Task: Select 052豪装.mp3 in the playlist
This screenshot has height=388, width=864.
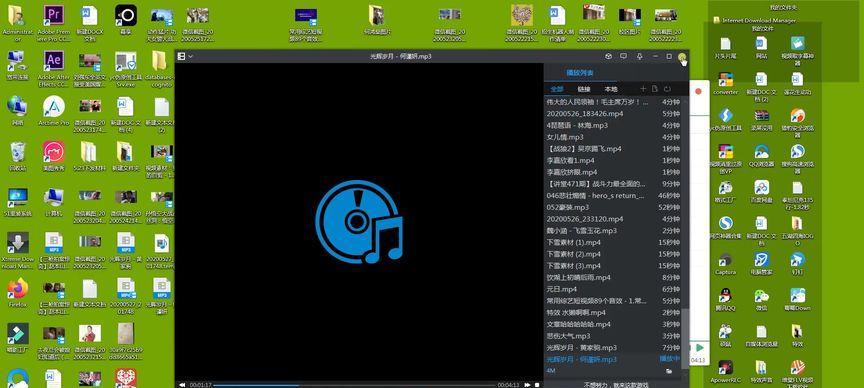Action: (x=613, y=207)
